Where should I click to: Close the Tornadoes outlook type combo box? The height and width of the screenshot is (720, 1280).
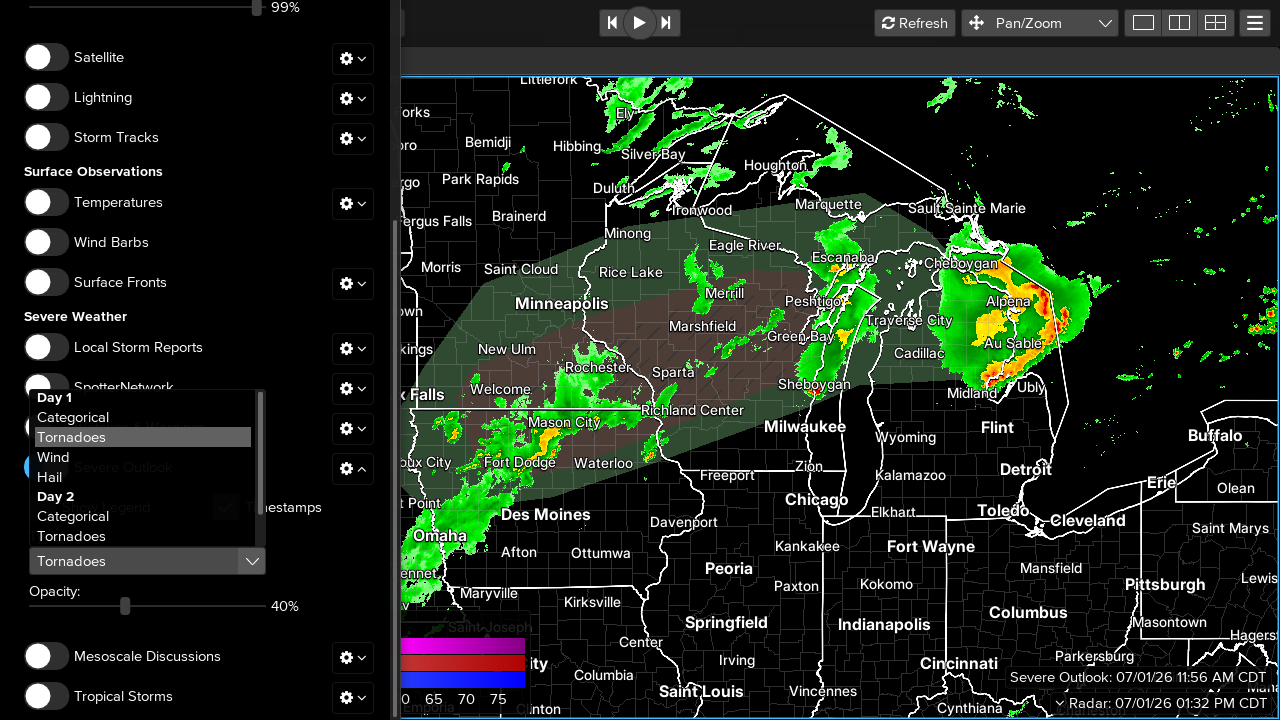(148, 562)
